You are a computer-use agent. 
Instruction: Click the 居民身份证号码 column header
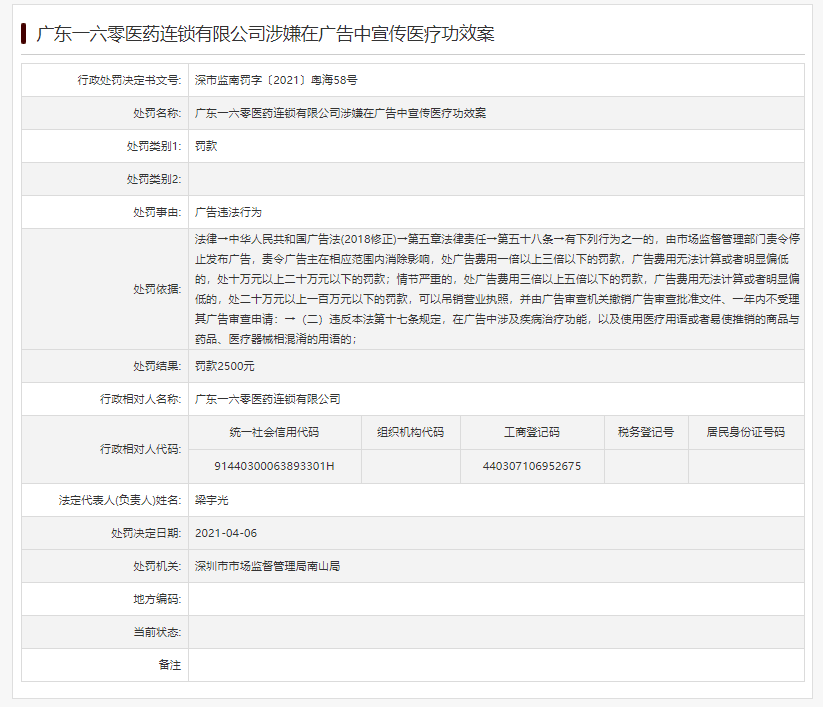(x=745, y=432)
